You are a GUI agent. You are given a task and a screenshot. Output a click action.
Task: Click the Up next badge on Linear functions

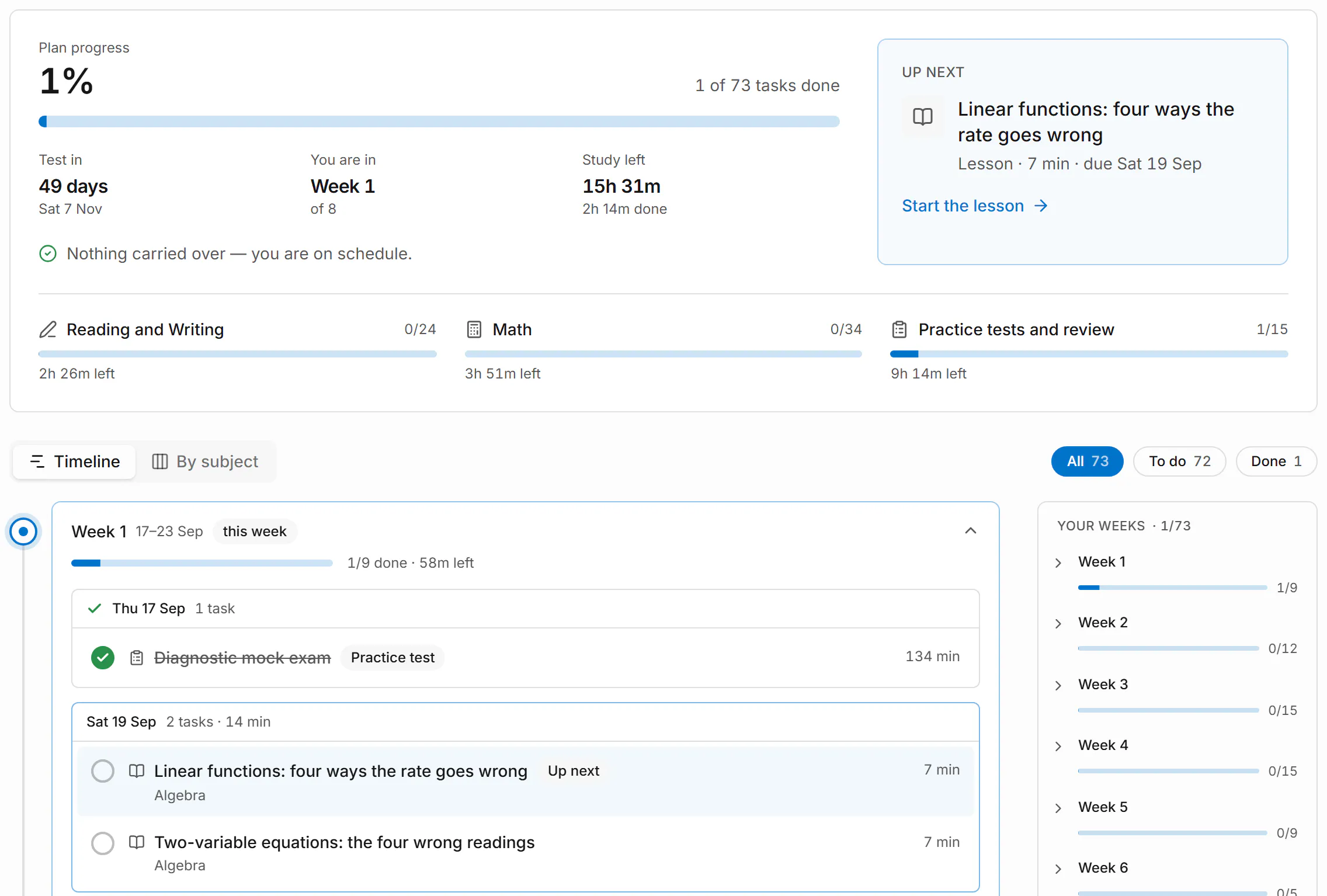(x=574, y=771)
